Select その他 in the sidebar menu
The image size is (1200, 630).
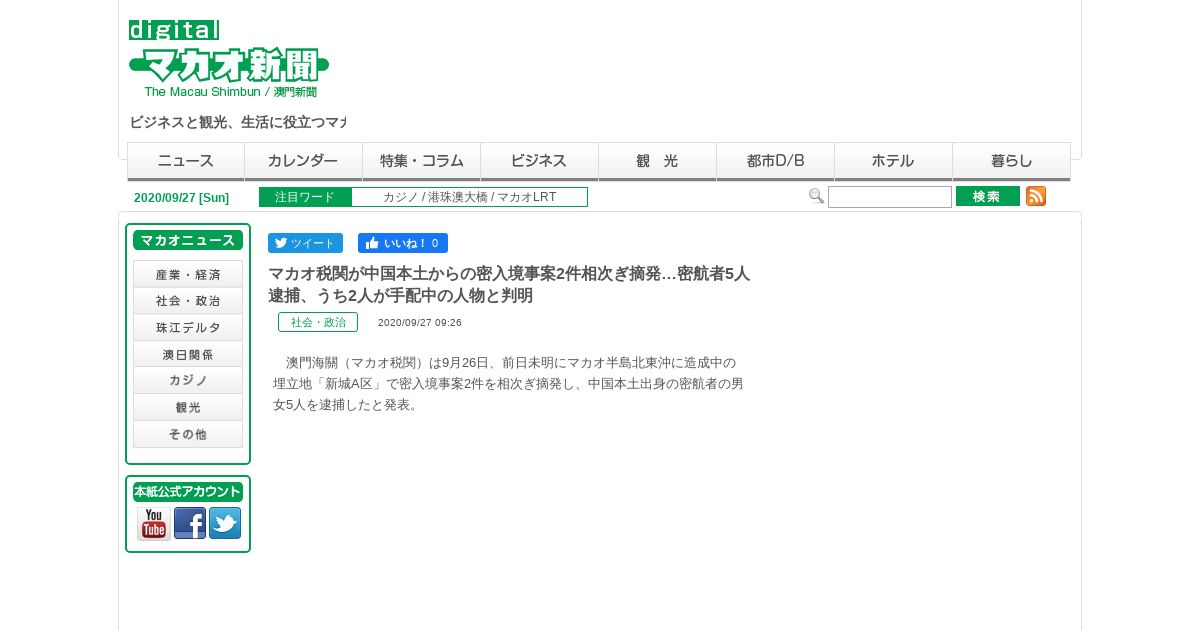(x=188, y=434)
